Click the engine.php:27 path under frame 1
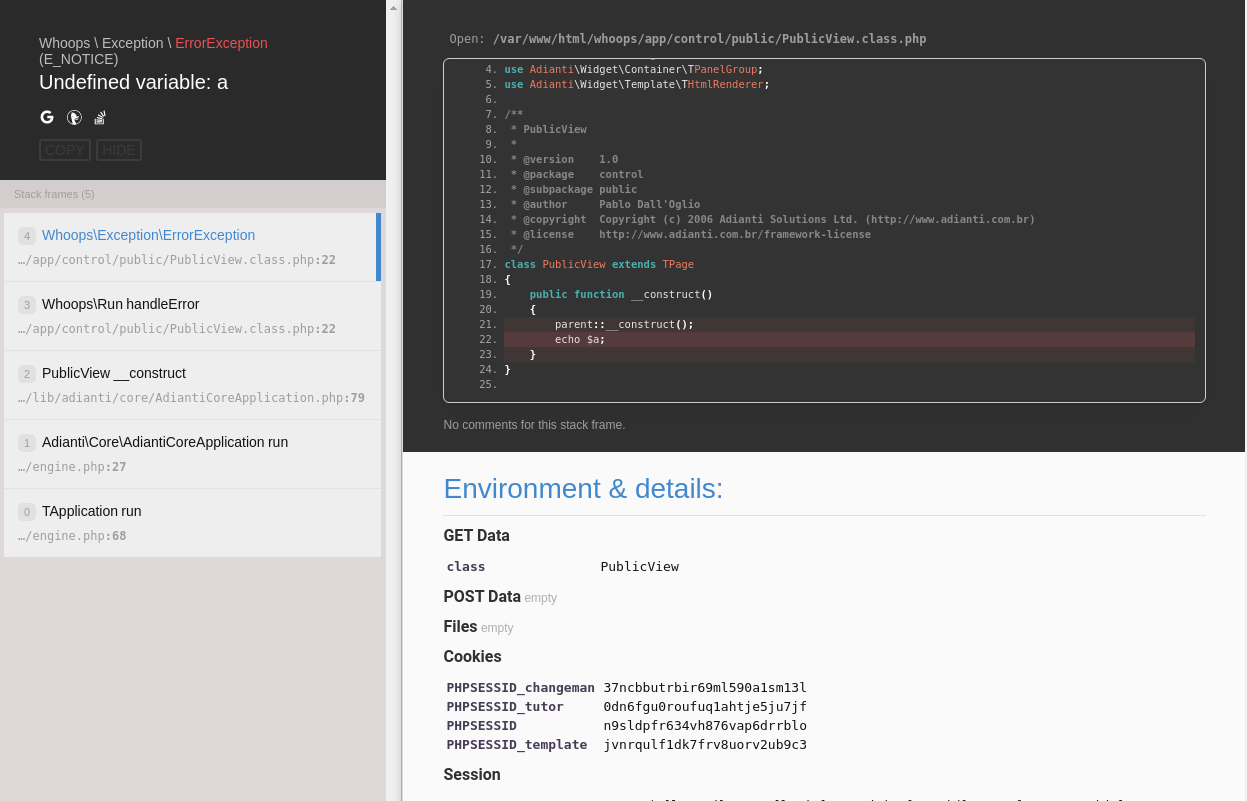This screenshot has width=1247, height=801. coord(72,467)
